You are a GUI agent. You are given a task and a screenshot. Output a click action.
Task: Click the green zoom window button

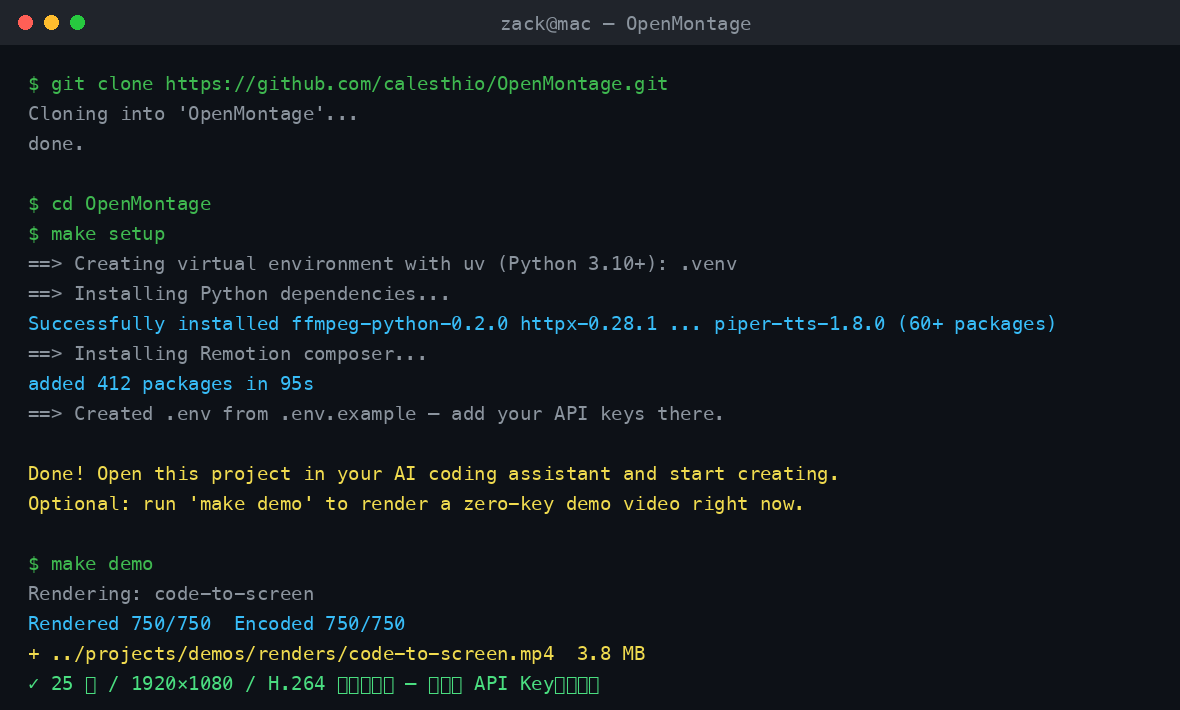[x=78, y=23]
